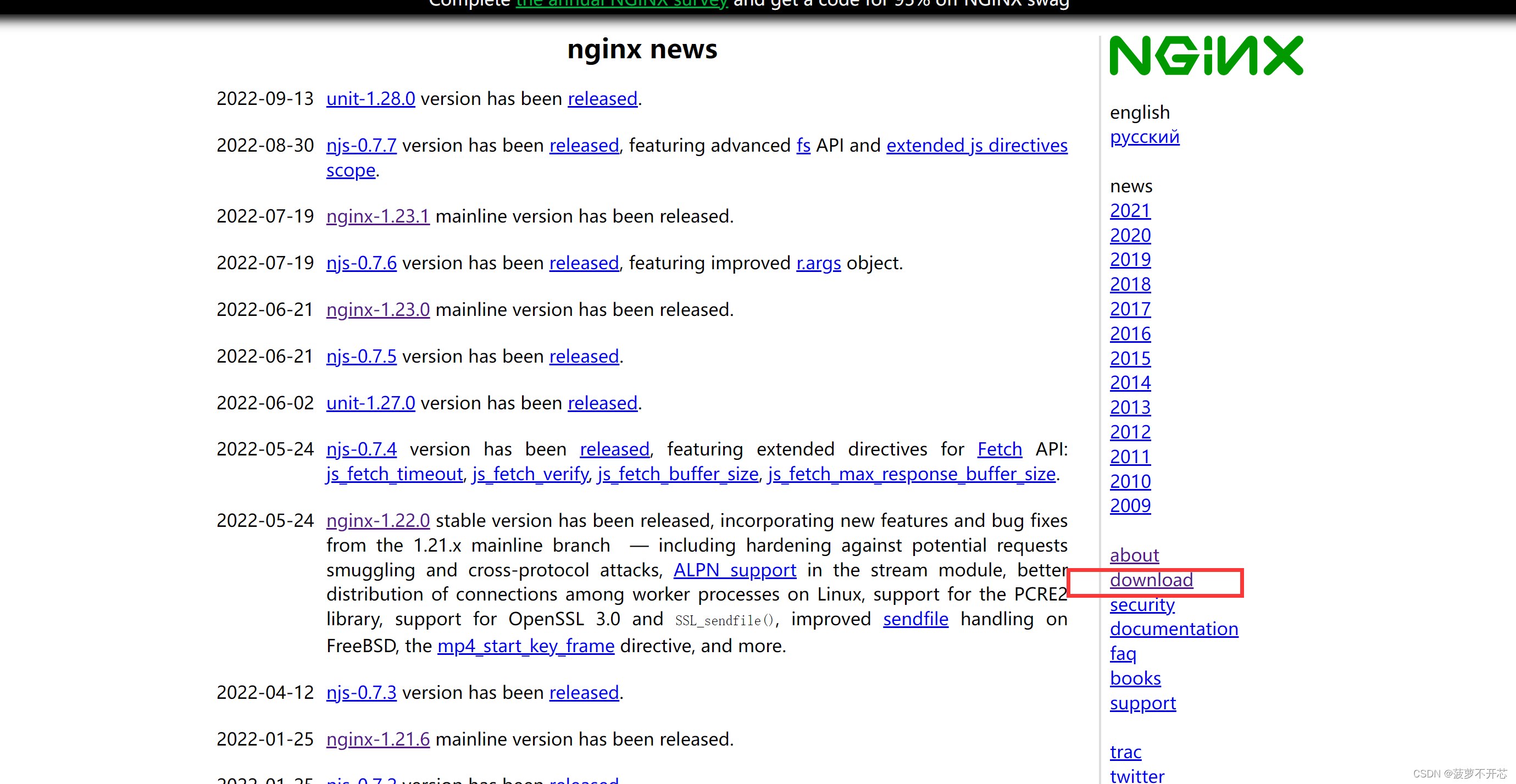Open the mp4_start_key_frame directive link
Image resolution: width=1516 pixels, height=784 pixels.
click(x=525, y=646)
